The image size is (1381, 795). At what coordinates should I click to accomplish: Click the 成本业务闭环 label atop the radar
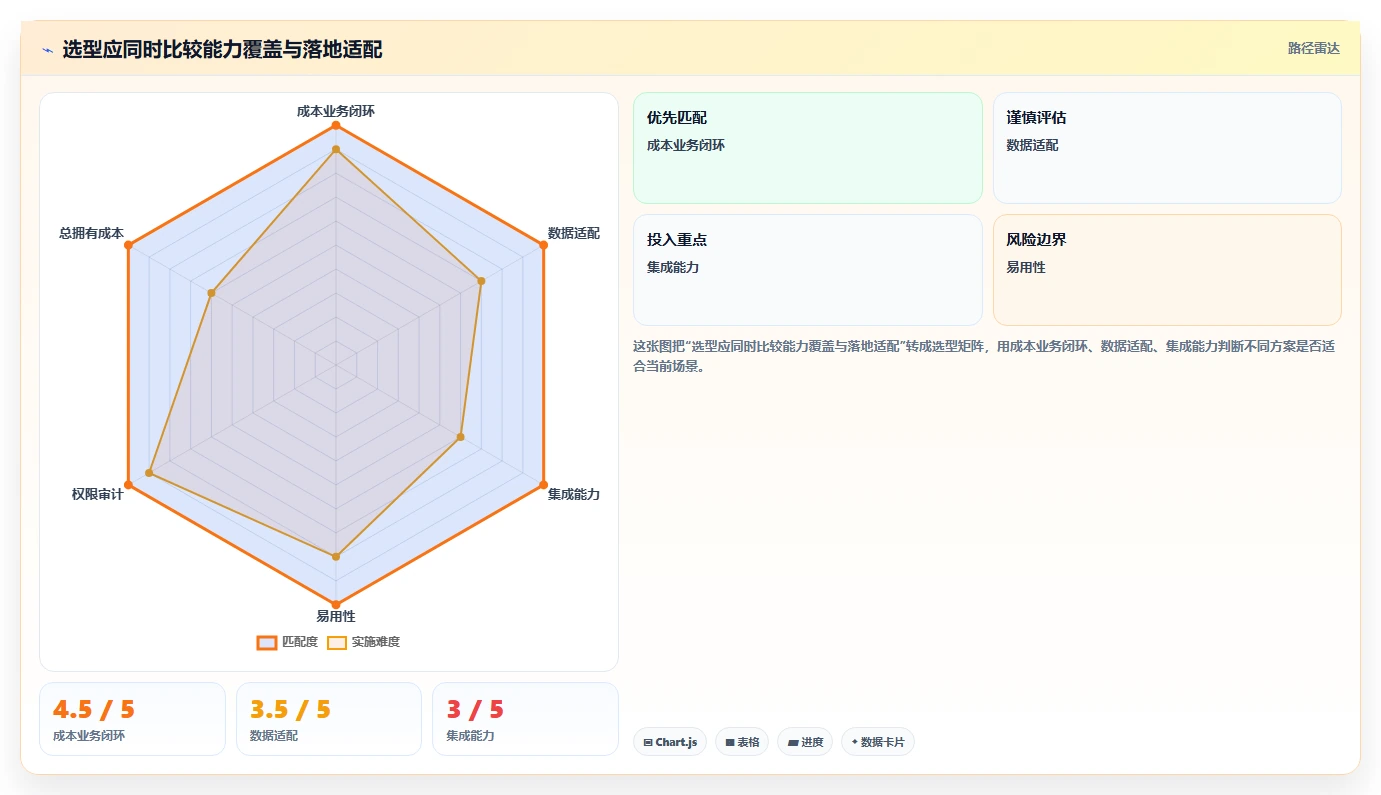[x=336, y=111]
